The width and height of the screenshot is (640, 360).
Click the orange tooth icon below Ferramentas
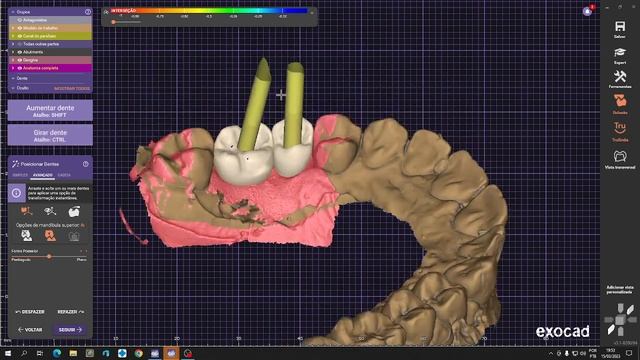(620, 101)
